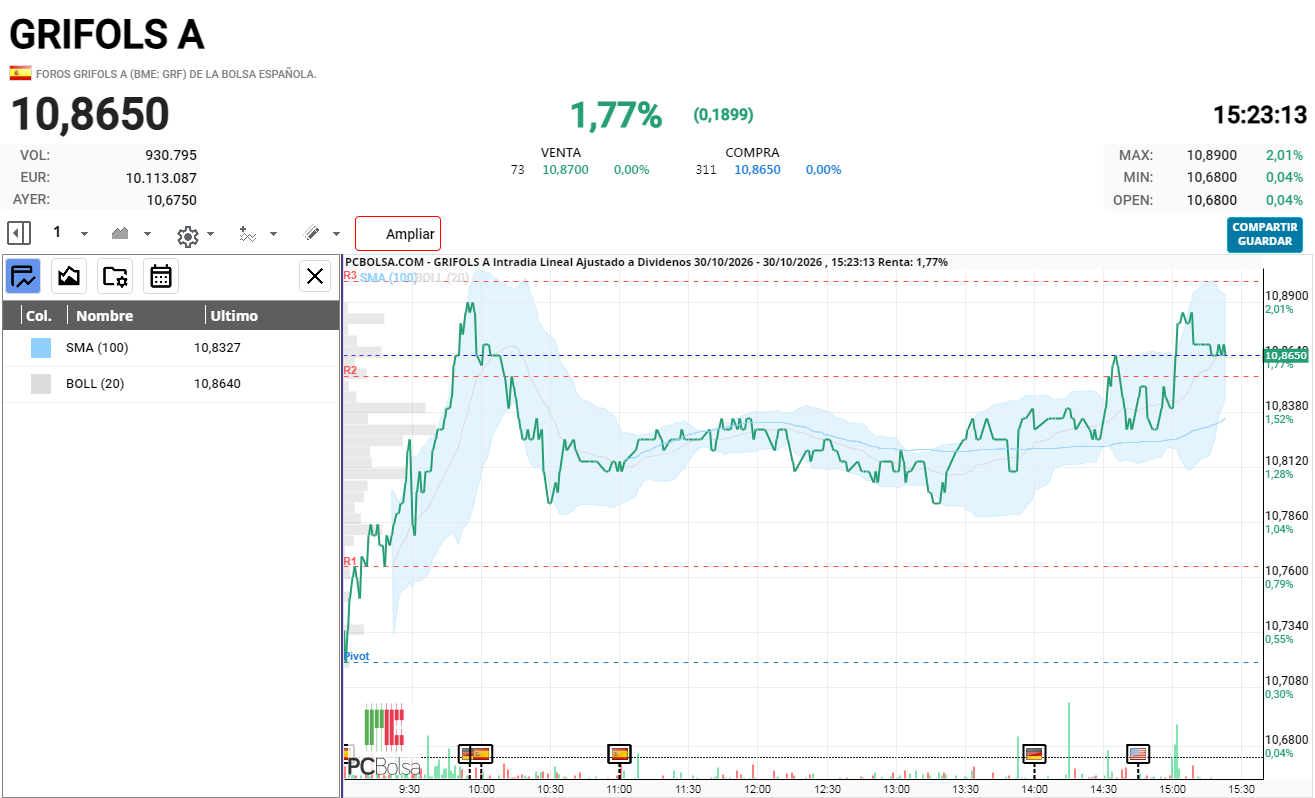Open the calendar panel tab

(x=161, y=276)
